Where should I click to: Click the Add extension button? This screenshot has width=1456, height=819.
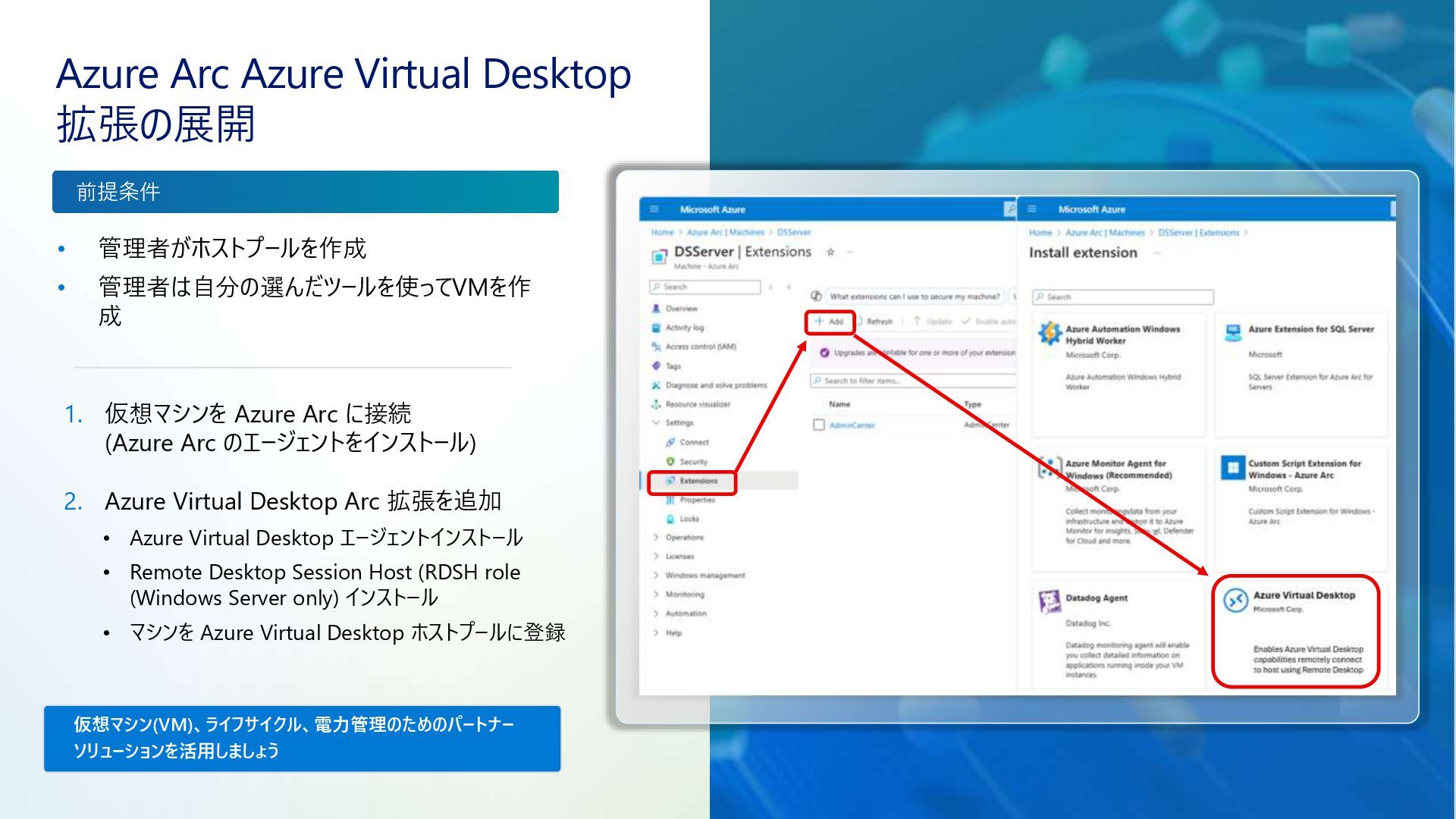tap(829, 322)
